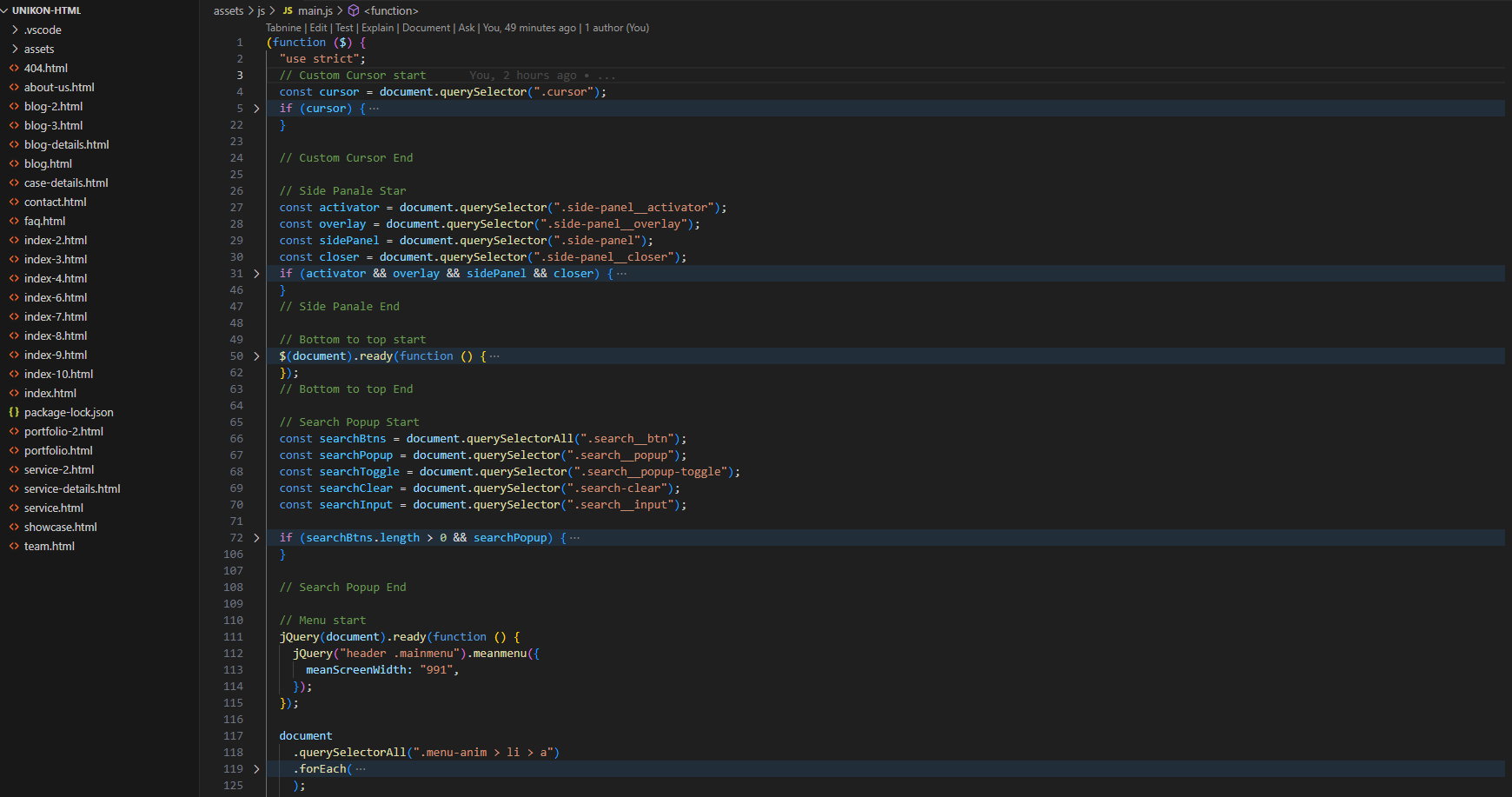Click the HTML icon next to team.html

[x=14, y=546]
